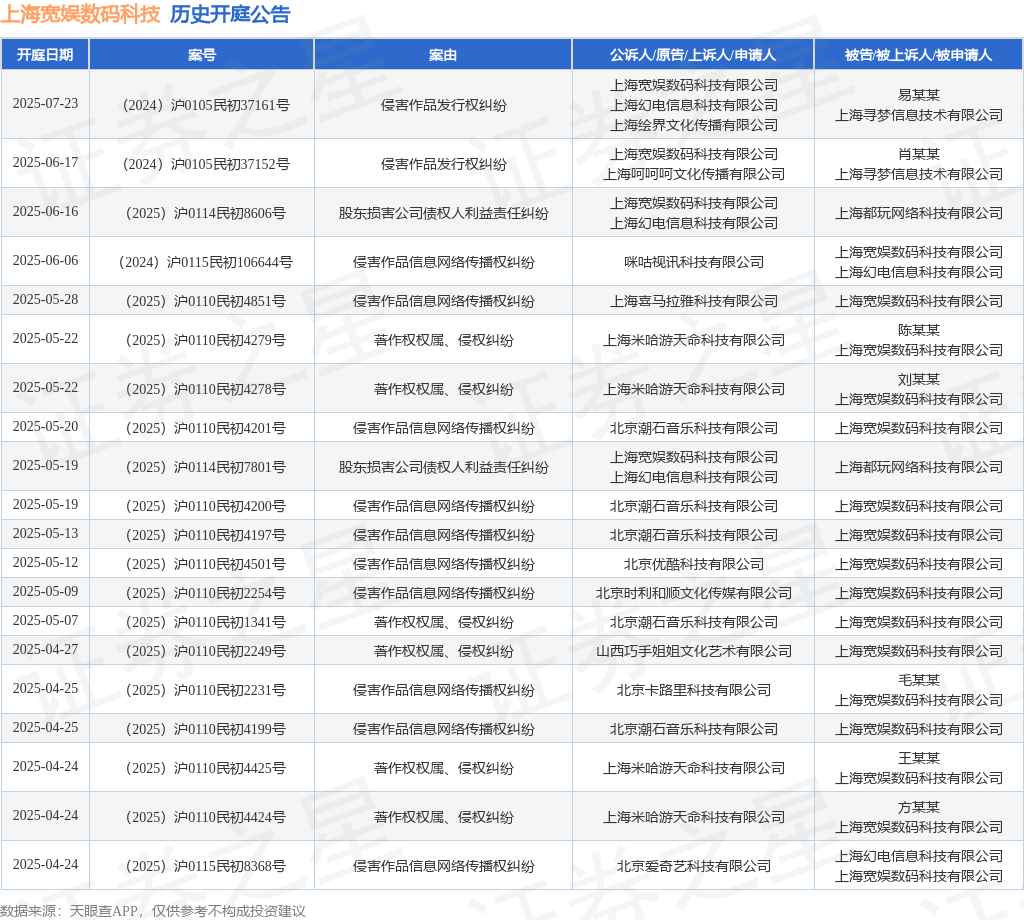Screen dimensions: 1024x920
Task: Click plaintiff 上海呵呵呵文化传播有限公司
Action: click(694, 174)
